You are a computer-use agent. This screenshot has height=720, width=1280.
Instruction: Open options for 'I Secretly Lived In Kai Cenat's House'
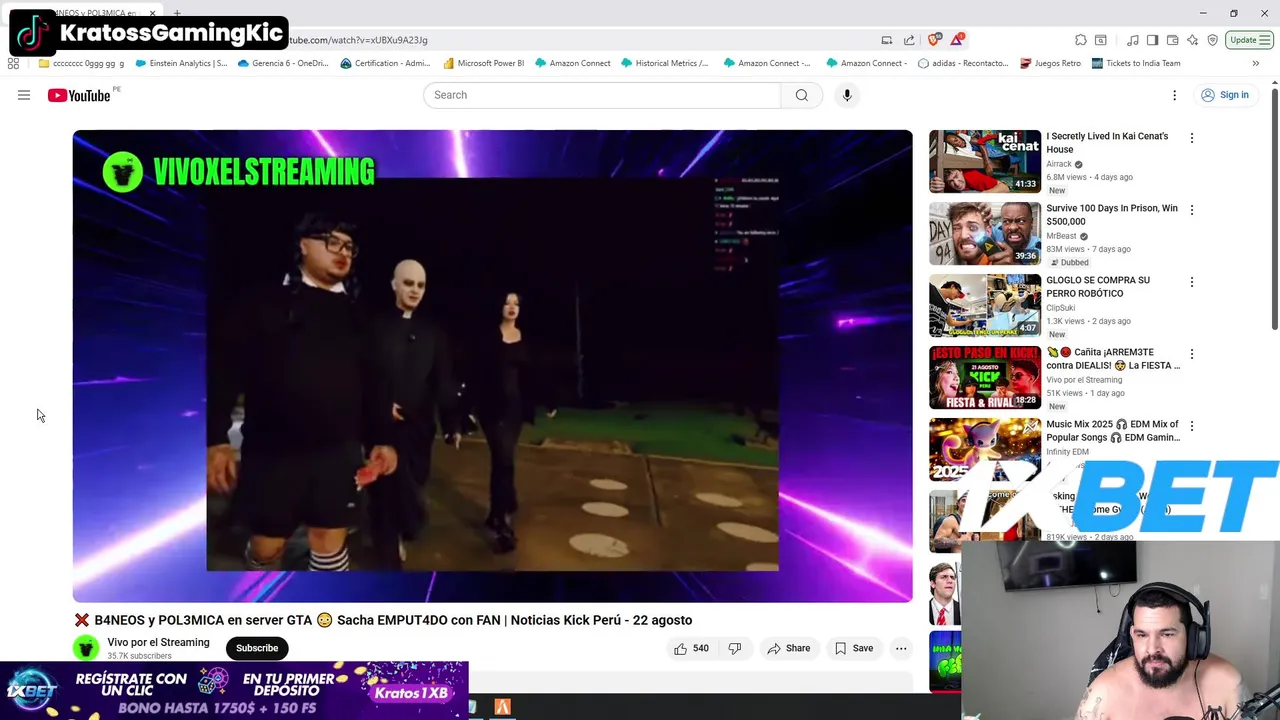[1191, 138]
